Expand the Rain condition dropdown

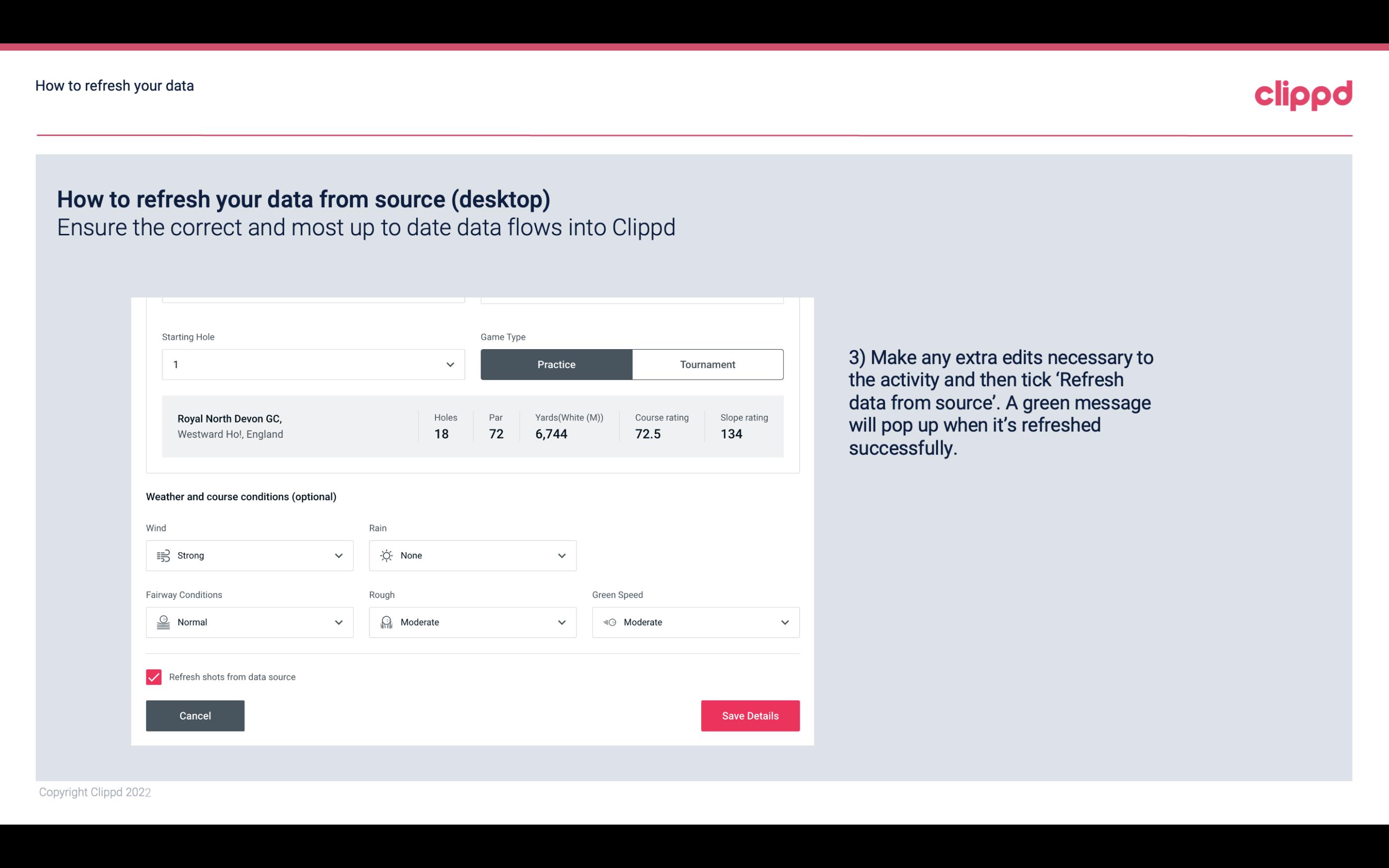tap(561, 555)
